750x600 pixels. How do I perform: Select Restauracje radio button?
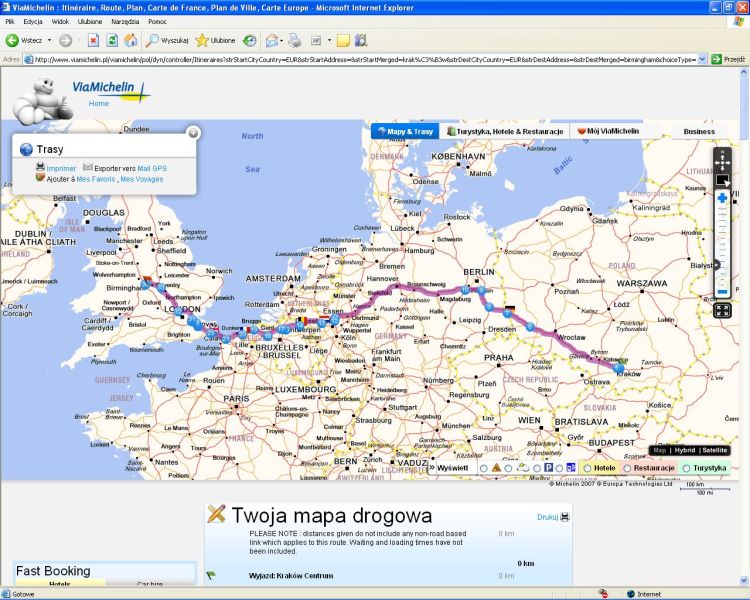(627, 468)
